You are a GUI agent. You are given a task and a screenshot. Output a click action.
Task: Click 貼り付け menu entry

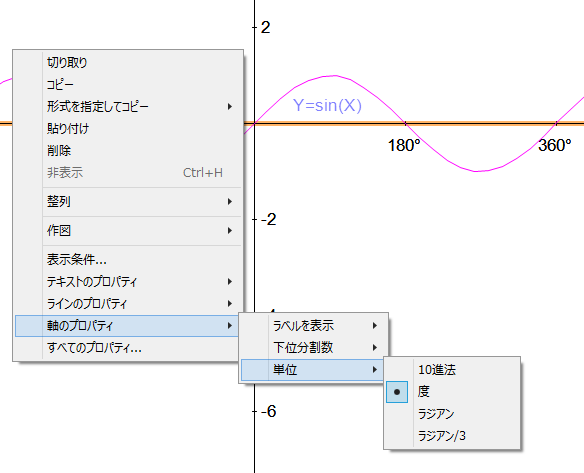[127, 128]
